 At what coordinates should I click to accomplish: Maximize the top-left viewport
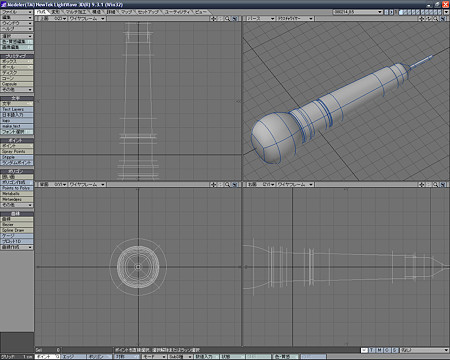click(x=235, y=19)
